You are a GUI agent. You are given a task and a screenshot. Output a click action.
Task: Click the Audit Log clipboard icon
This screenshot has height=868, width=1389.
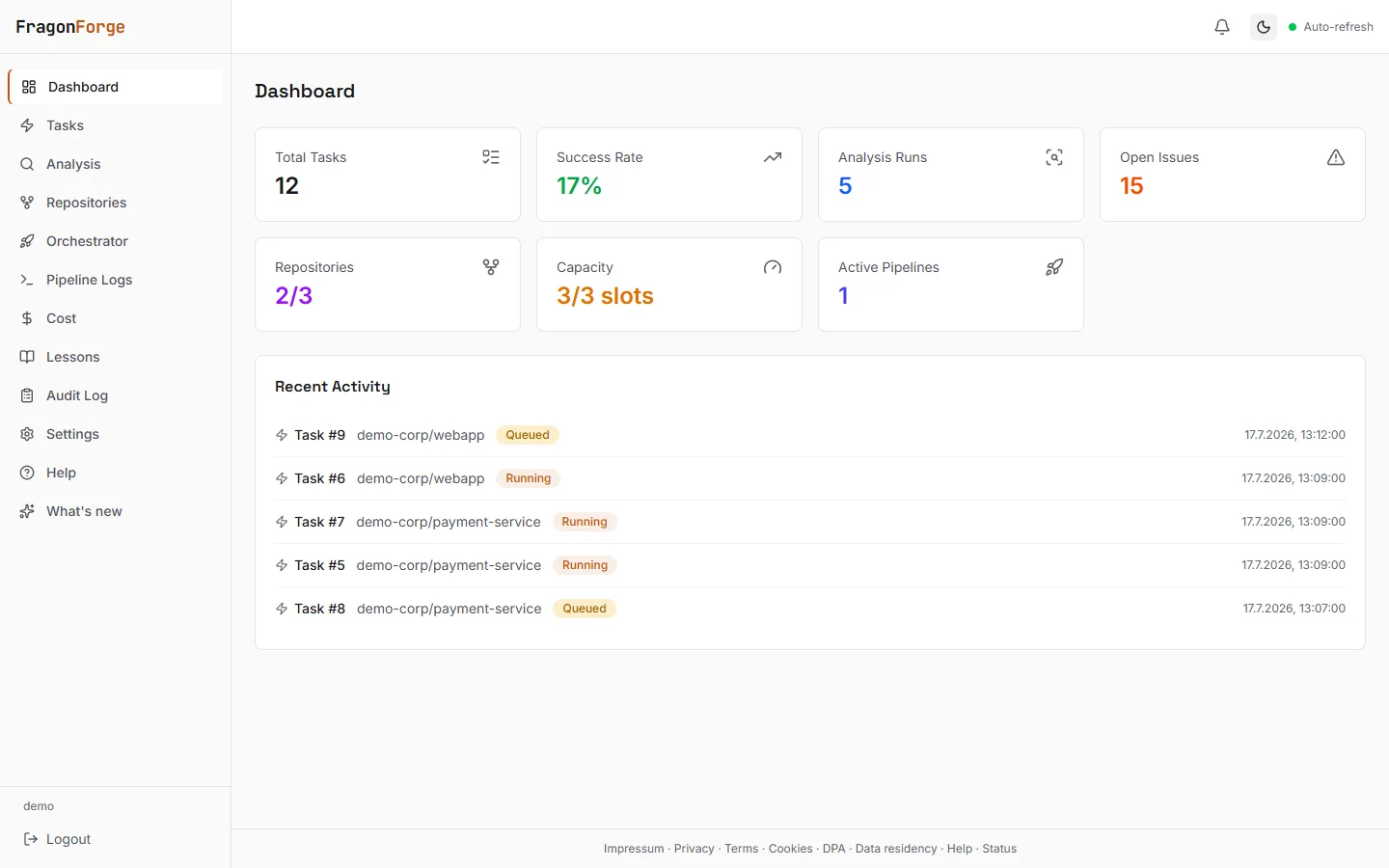27,395
